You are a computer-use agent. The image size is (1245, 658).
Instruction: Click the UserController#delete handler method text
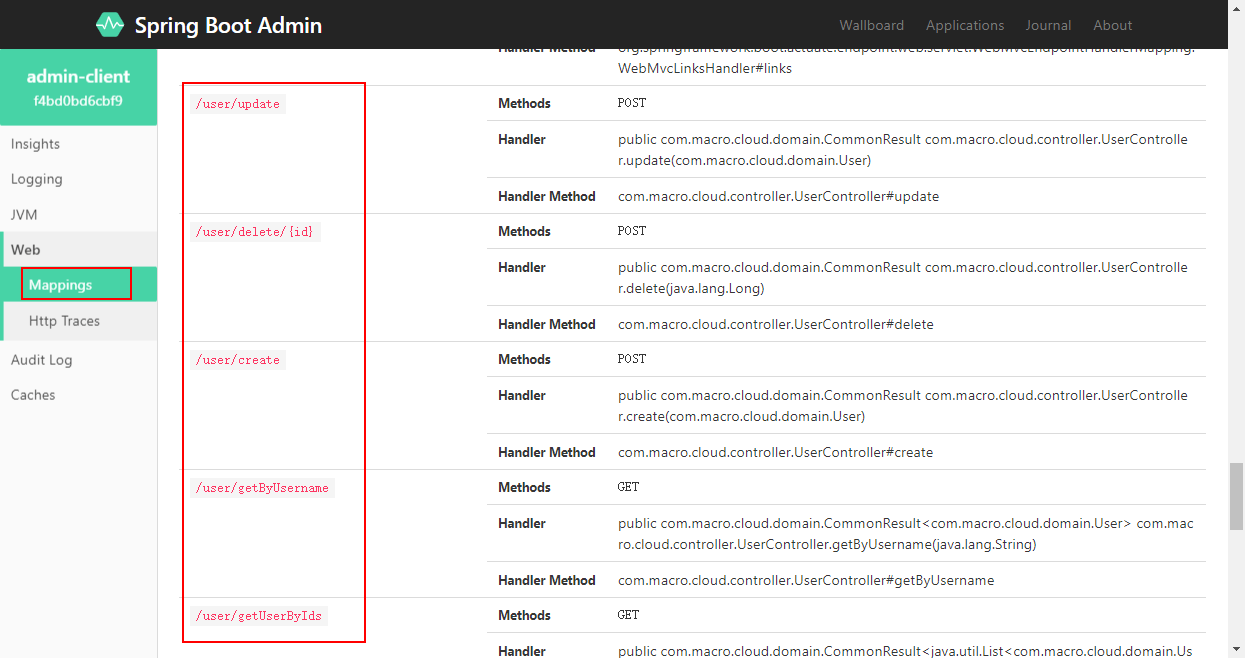click(775, 324)
